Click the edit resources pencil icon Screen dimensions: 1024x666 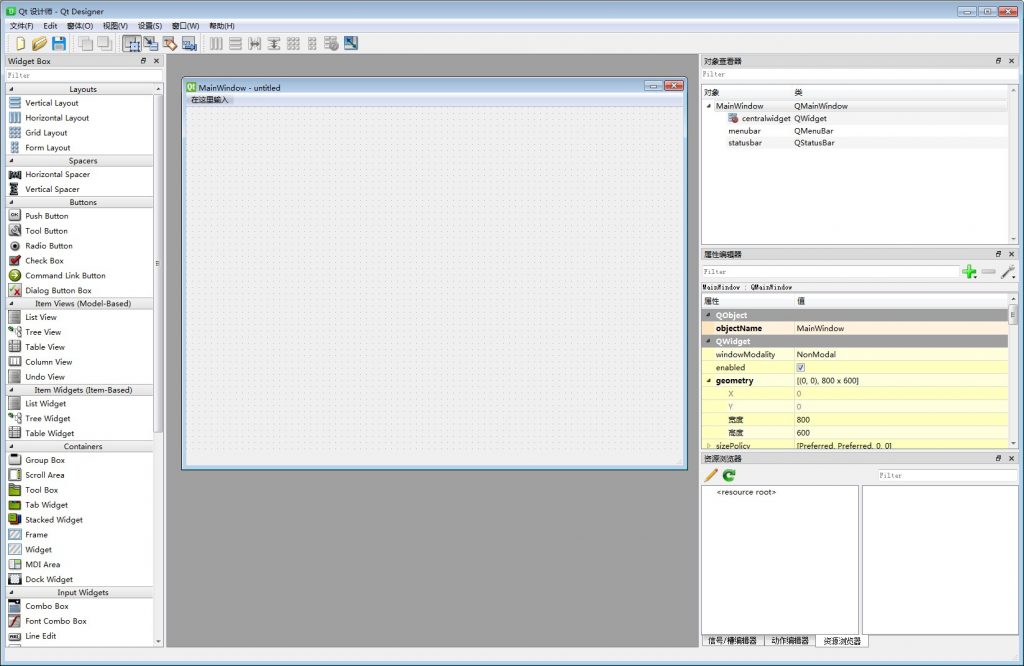click(x=711, y=476)
